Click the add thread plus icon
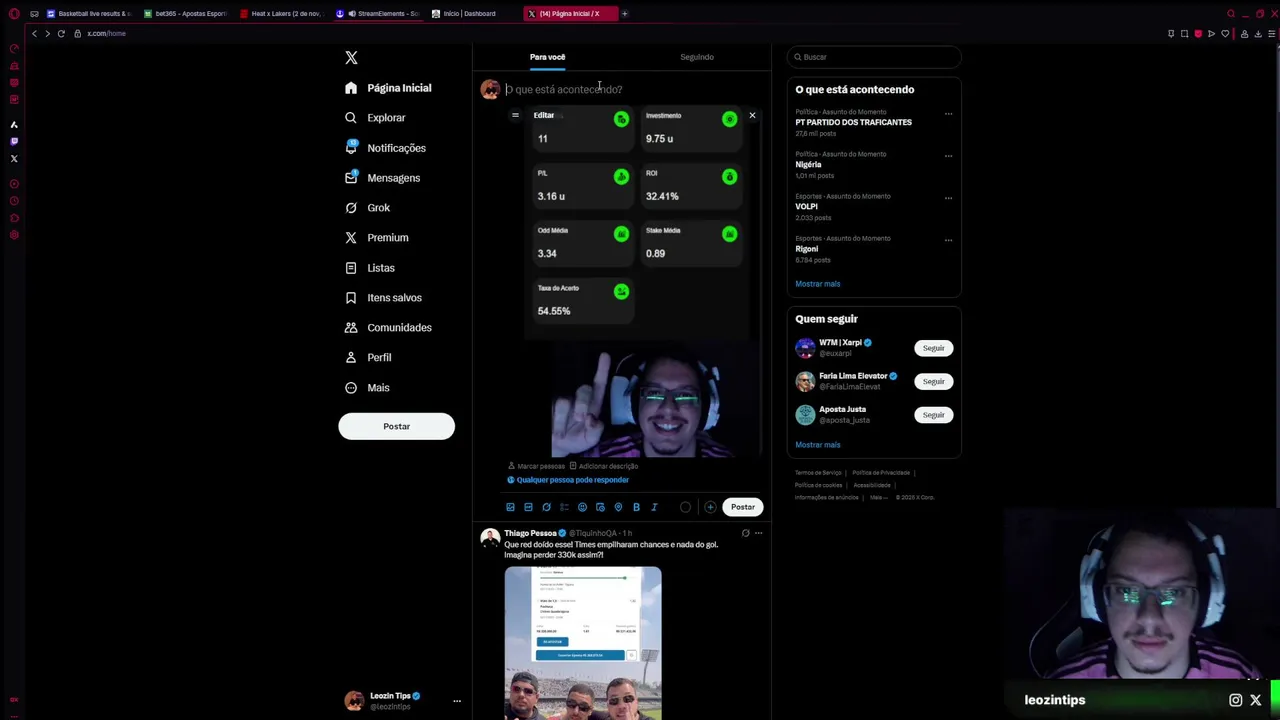The image size is (1280, 720). (x=710, y=507)
